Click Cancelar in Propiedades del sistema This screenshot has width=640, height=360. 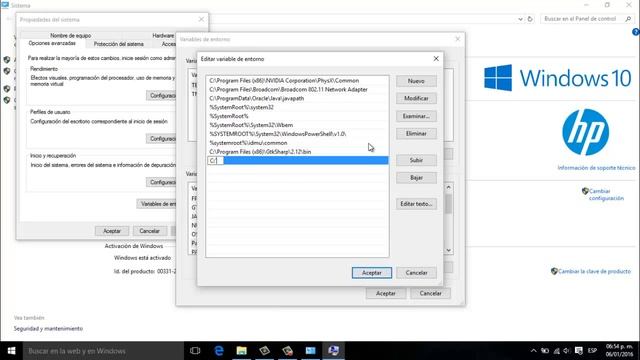pyautogui.click(x=149, y=231)
